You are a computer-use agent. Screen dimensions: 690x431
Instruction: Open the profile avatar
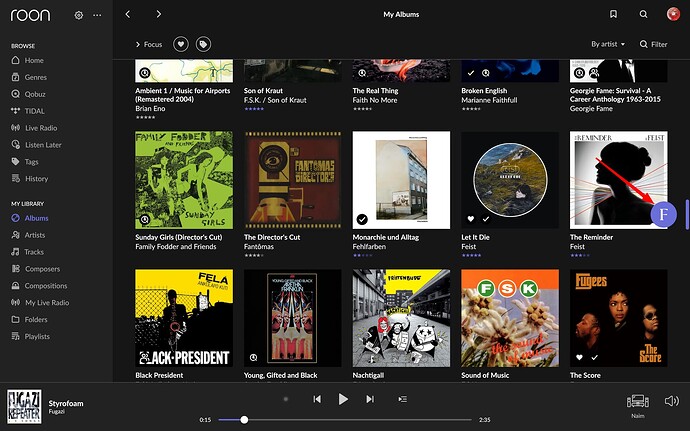tap(673, 14)
